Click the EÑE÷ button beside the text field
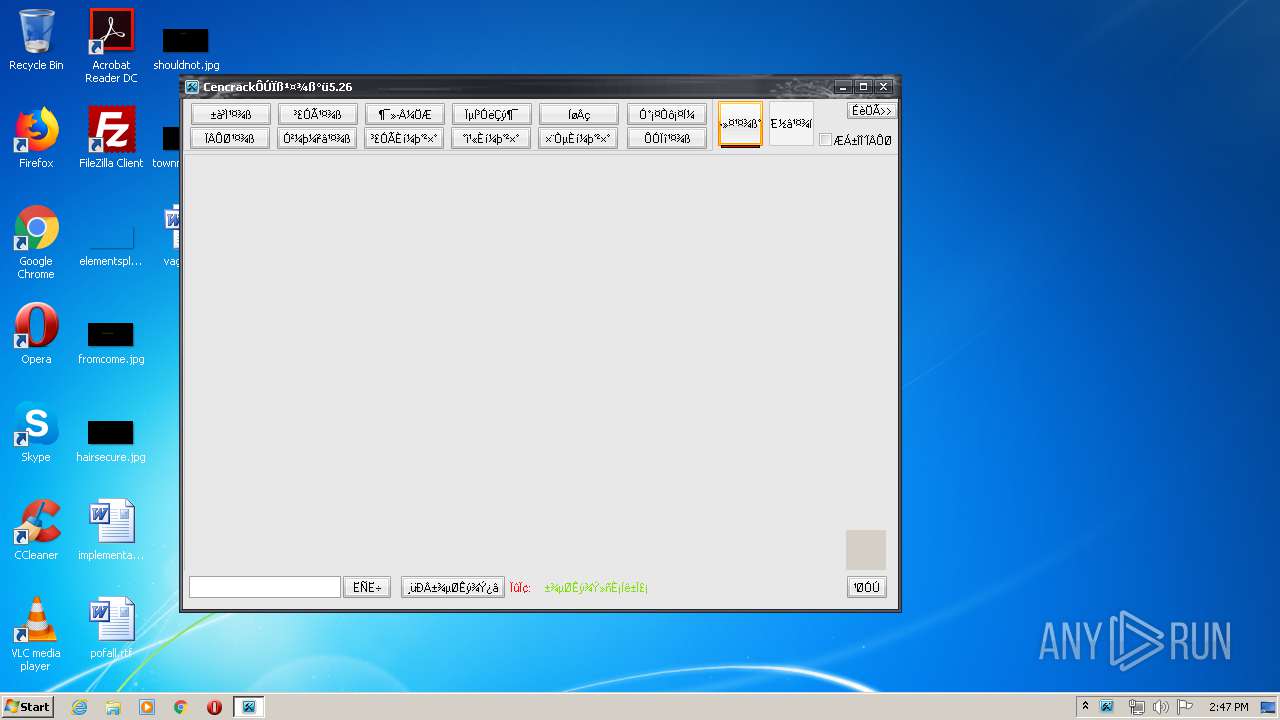The image size is (1280, 720). click(367, 587)
